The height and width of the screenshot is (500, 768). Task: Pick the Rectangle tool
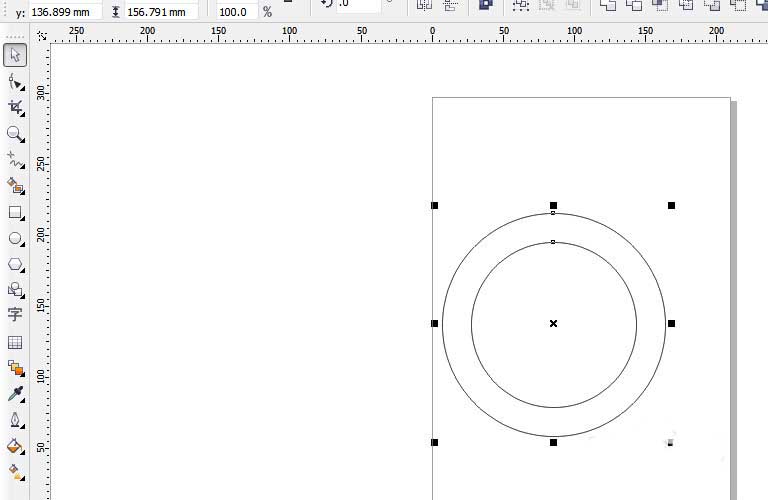coord(15,212)
